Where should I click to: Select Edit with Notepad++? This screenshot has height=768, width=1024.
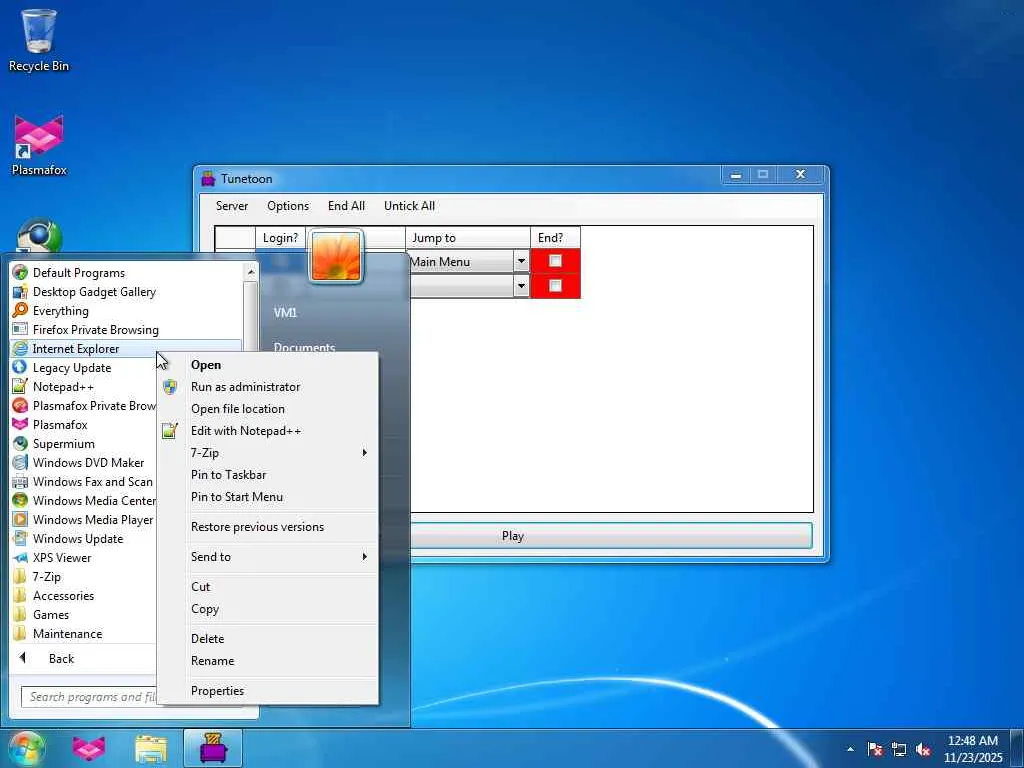point(268,430)
